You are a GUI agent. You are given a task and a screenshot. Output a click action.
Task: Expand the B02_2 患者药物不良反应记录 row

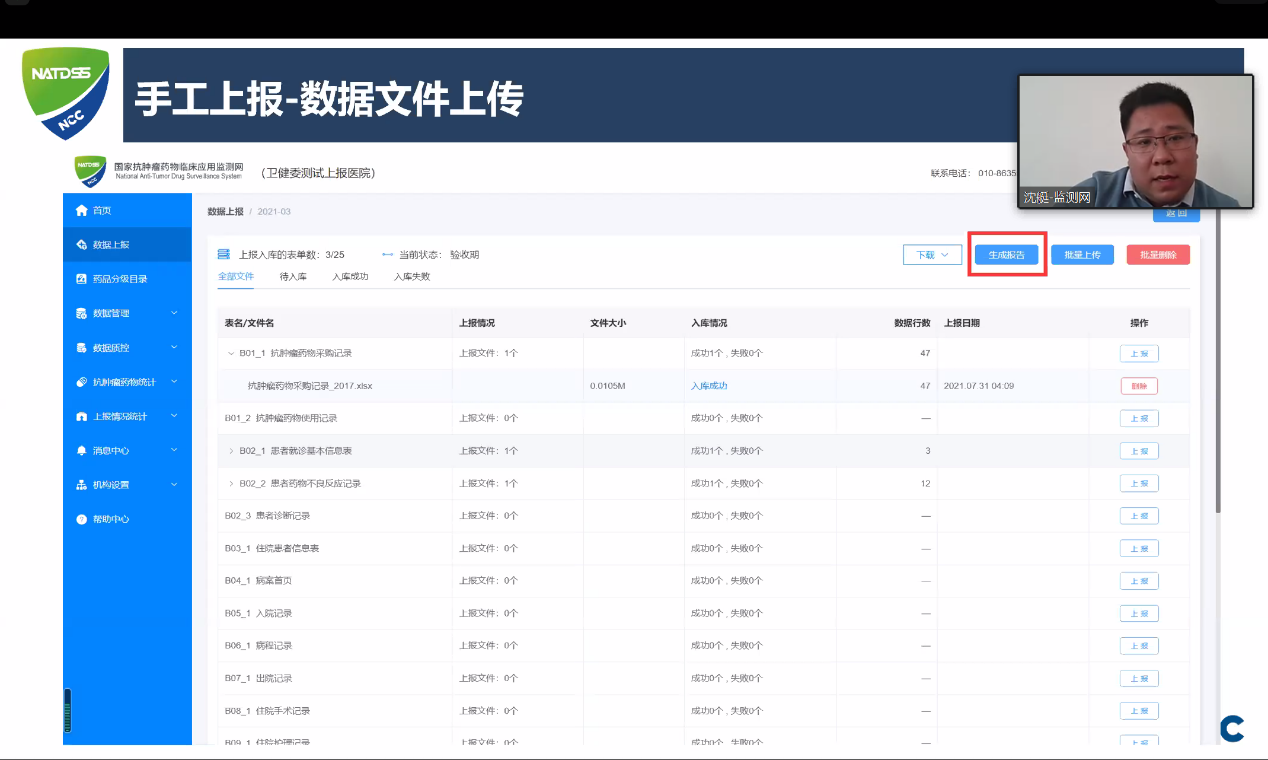click(231, 484)
